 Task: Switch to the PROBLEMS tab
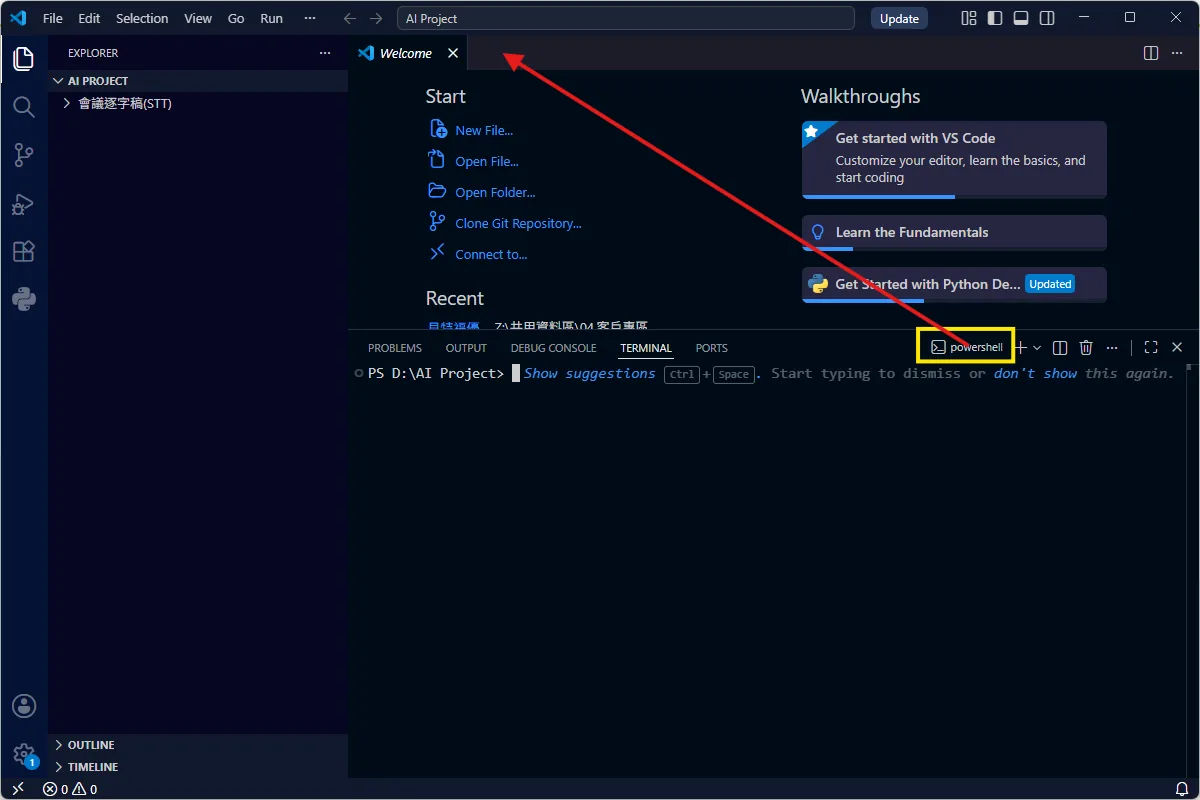395,348
